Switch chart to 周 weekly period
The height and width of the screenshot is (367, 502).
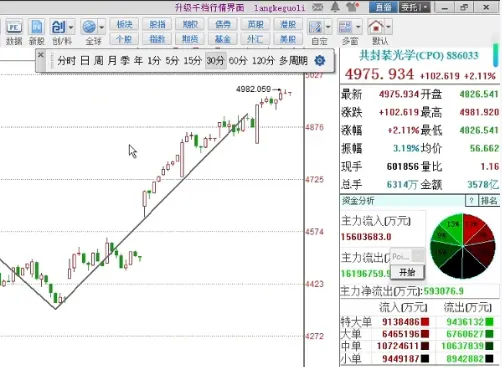click(99, 61)
